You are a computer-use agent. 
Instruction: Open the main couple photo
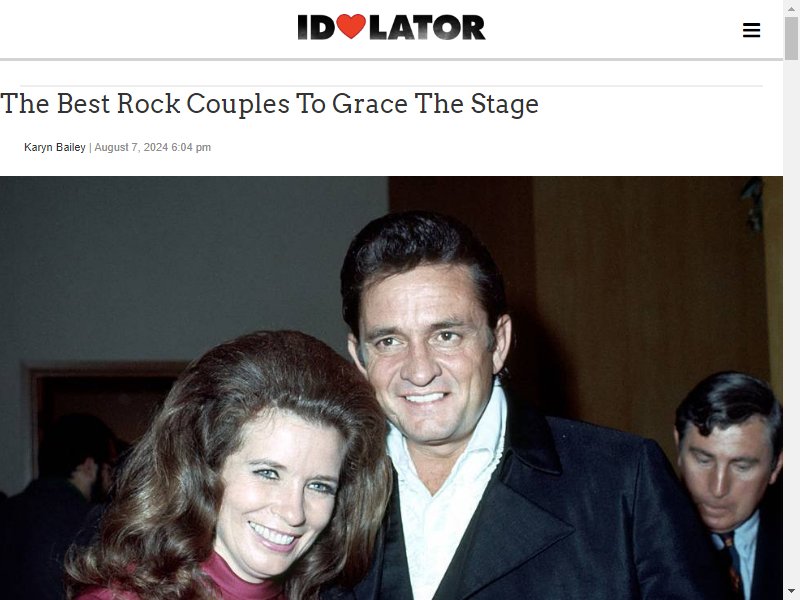pyautogui.click(x=391, y=388)
